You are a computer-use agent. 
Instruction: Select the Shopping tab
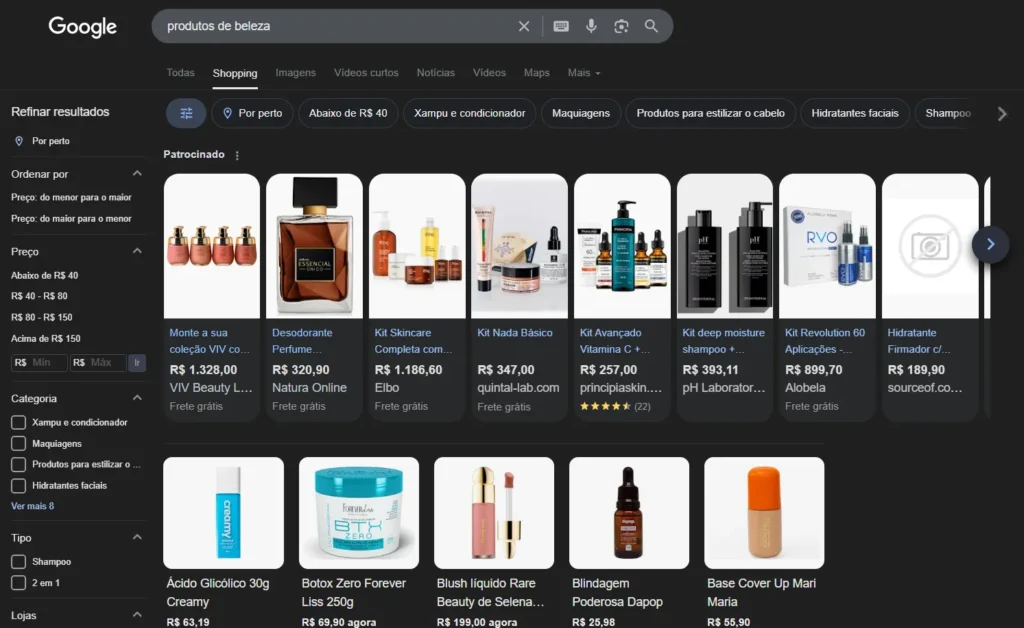coord(235,73)
